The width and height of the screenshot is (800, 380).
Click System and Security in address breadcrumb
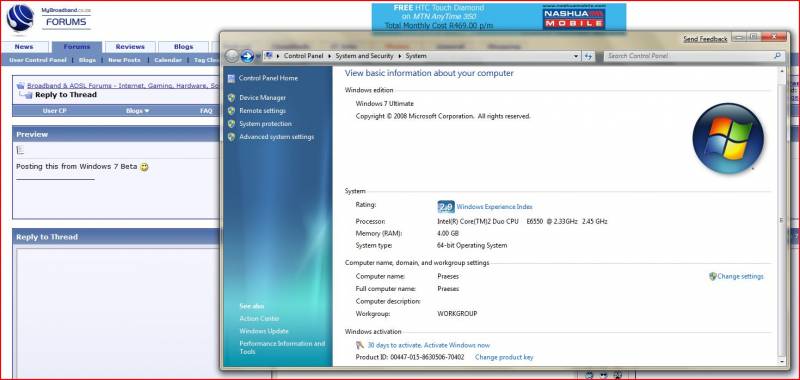364,56
